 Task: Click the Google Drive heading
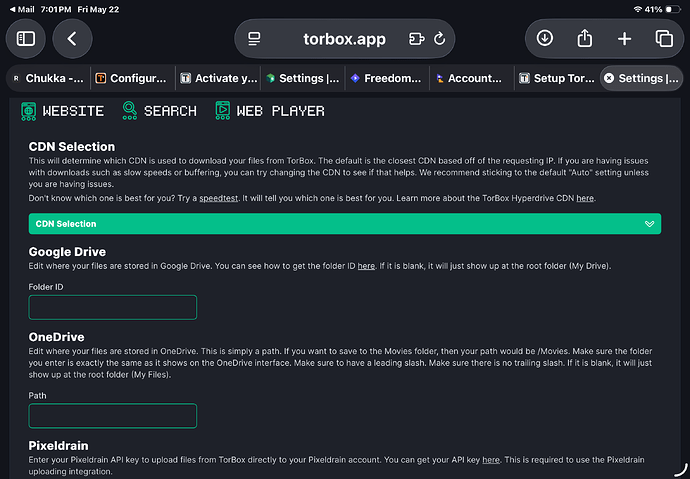point(67,252)
